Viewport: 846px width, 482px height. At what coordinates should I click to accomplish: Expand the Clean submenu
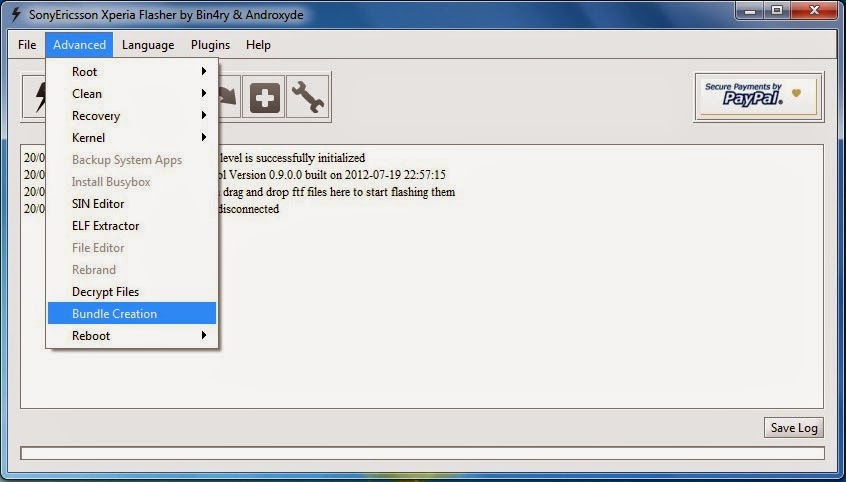[132, 94]
